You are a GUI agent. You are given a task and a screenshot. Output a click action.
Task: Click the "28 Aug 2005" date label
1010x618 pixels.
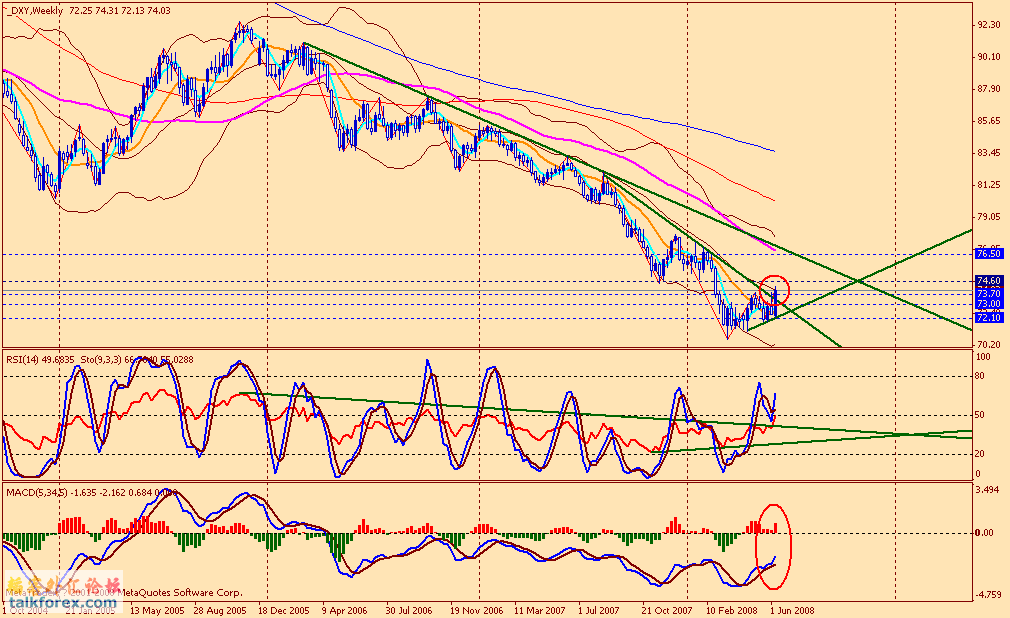pyautogui.click(x=220, y=610)
